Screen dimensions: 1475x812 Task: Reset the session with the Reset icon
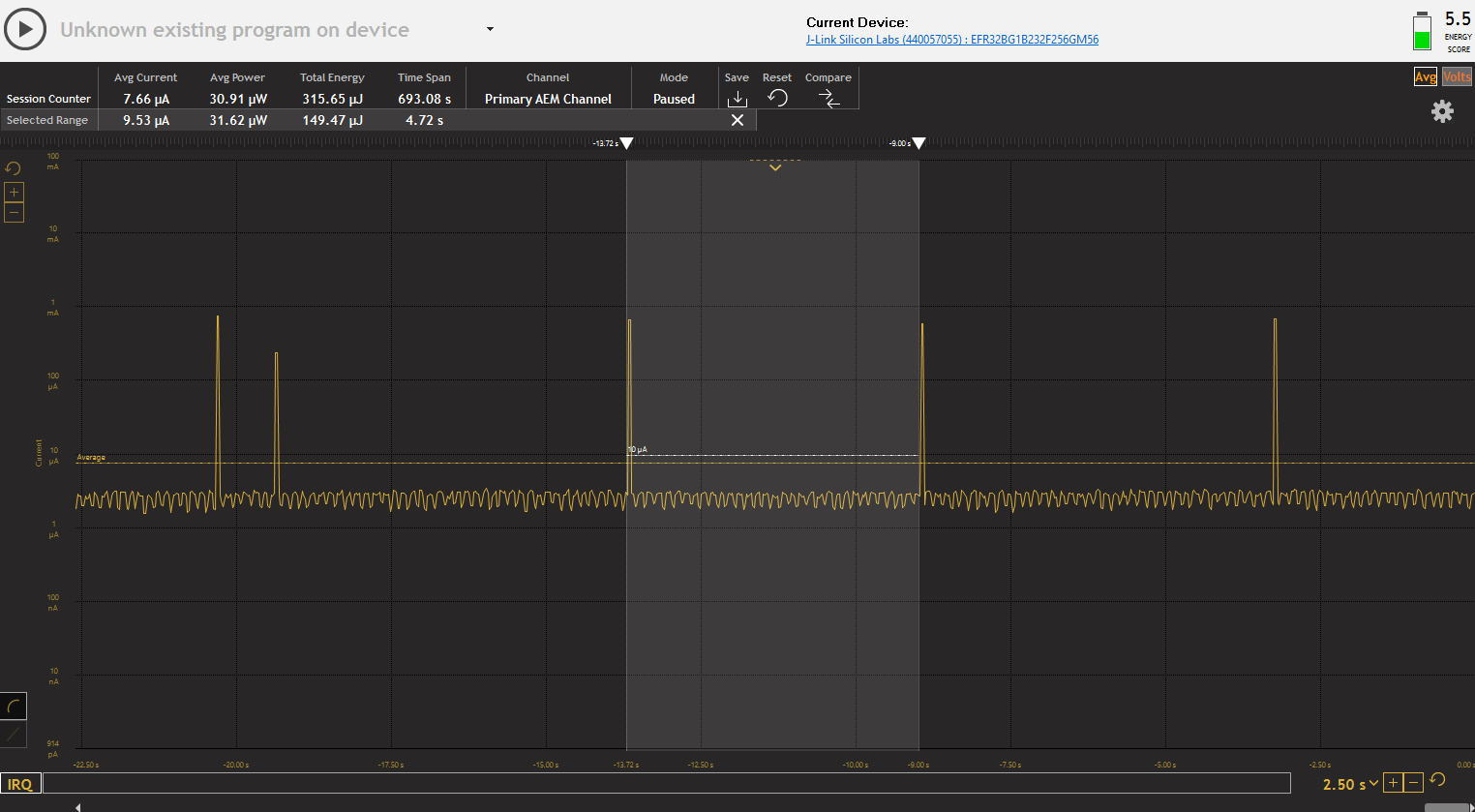[777, 98]
